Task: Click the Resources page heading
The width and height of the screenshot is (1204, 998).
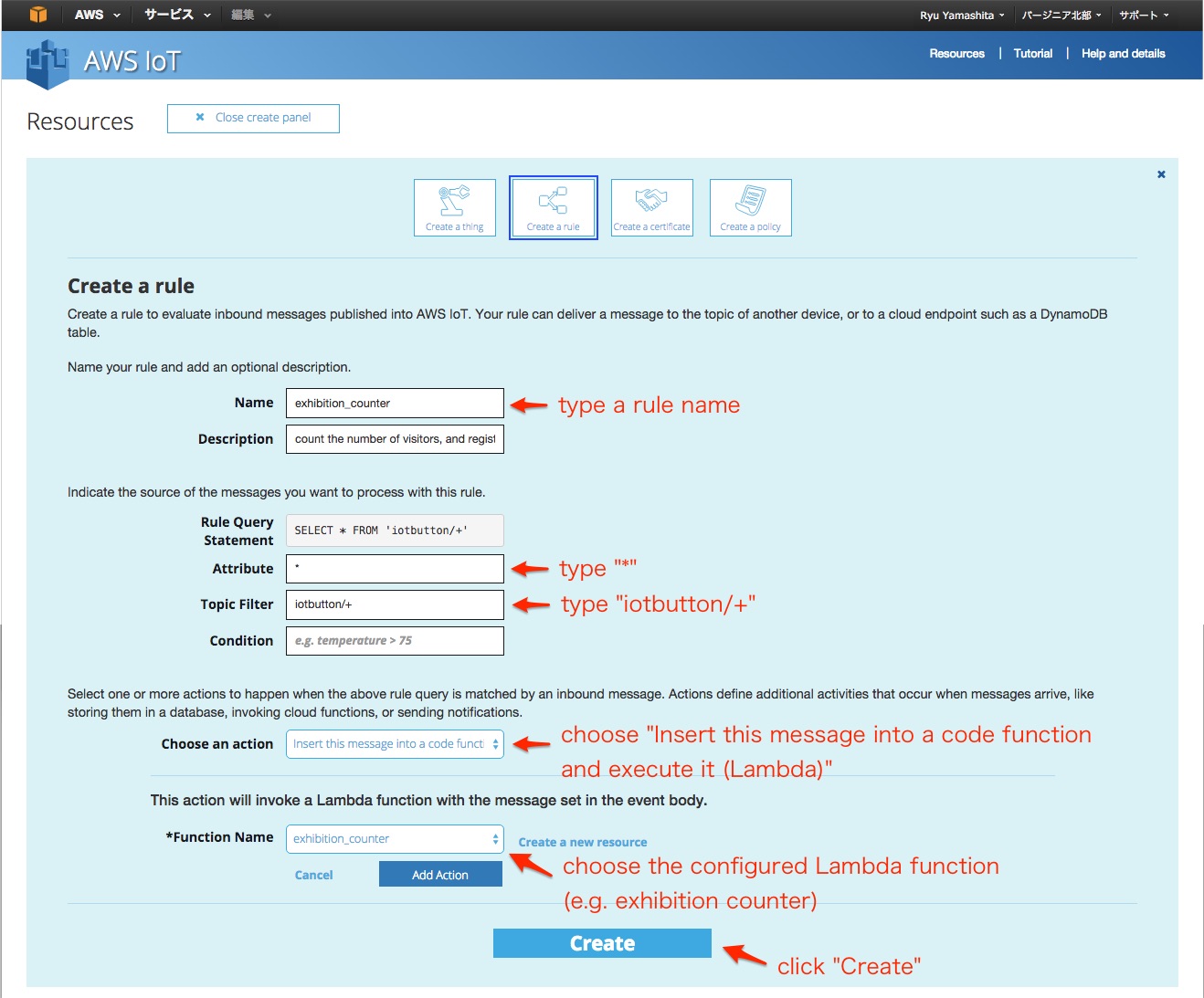Action: click(80, 121)
